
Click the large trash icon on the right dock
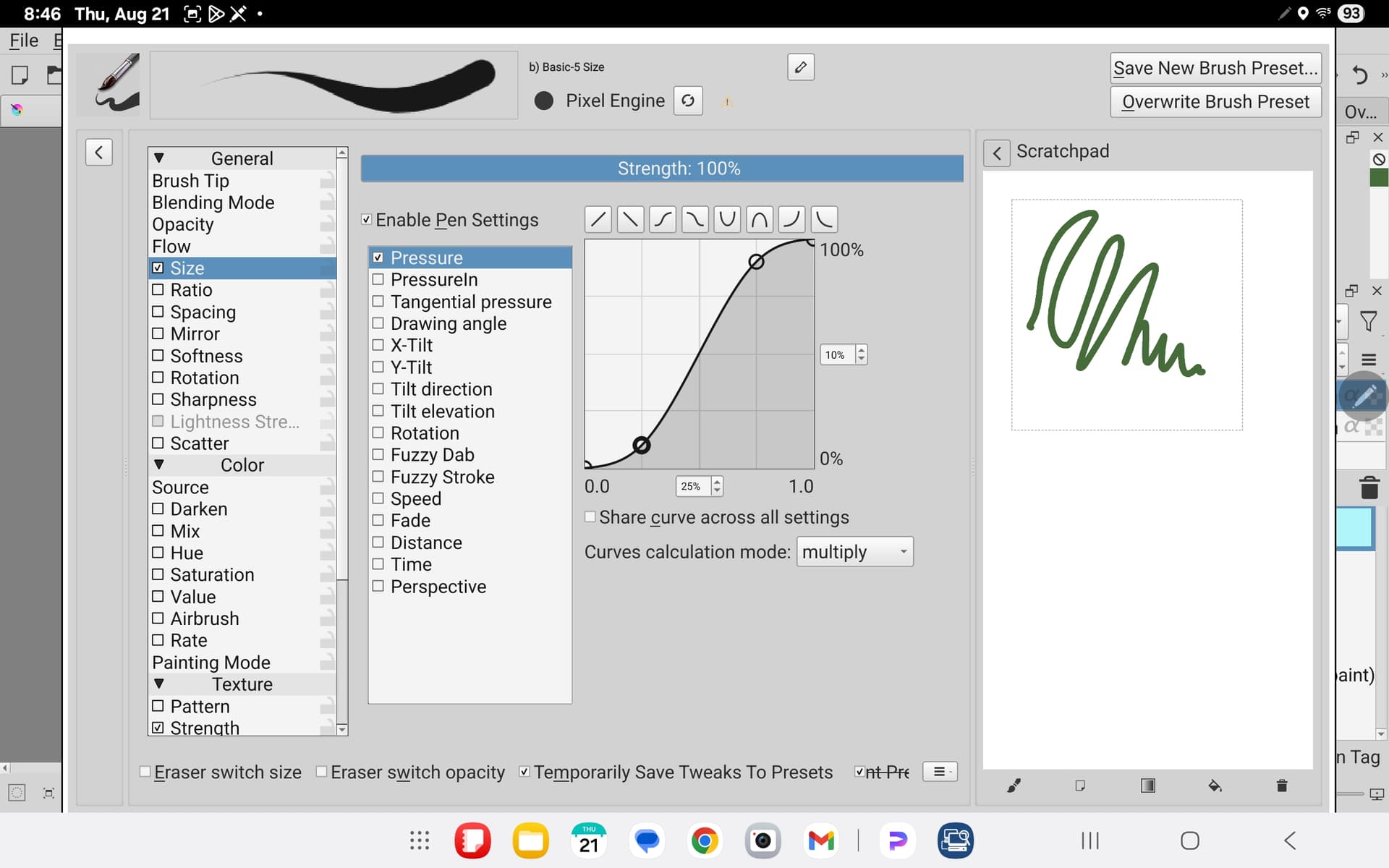pyautogui.click(x=1369, y=488)
